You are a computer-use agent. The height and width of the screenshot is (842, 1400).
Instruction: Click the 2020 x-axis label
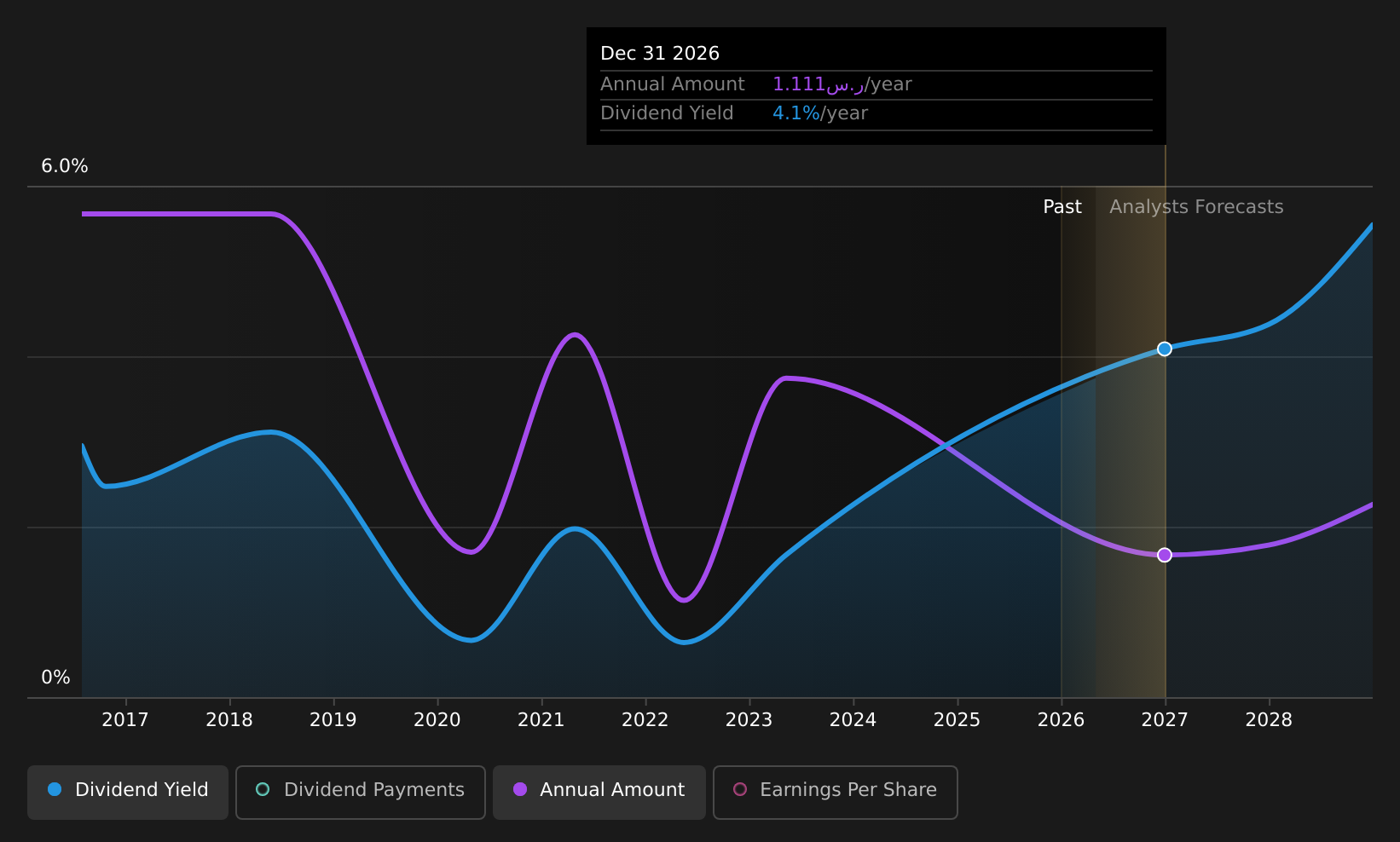click(437, 720)
